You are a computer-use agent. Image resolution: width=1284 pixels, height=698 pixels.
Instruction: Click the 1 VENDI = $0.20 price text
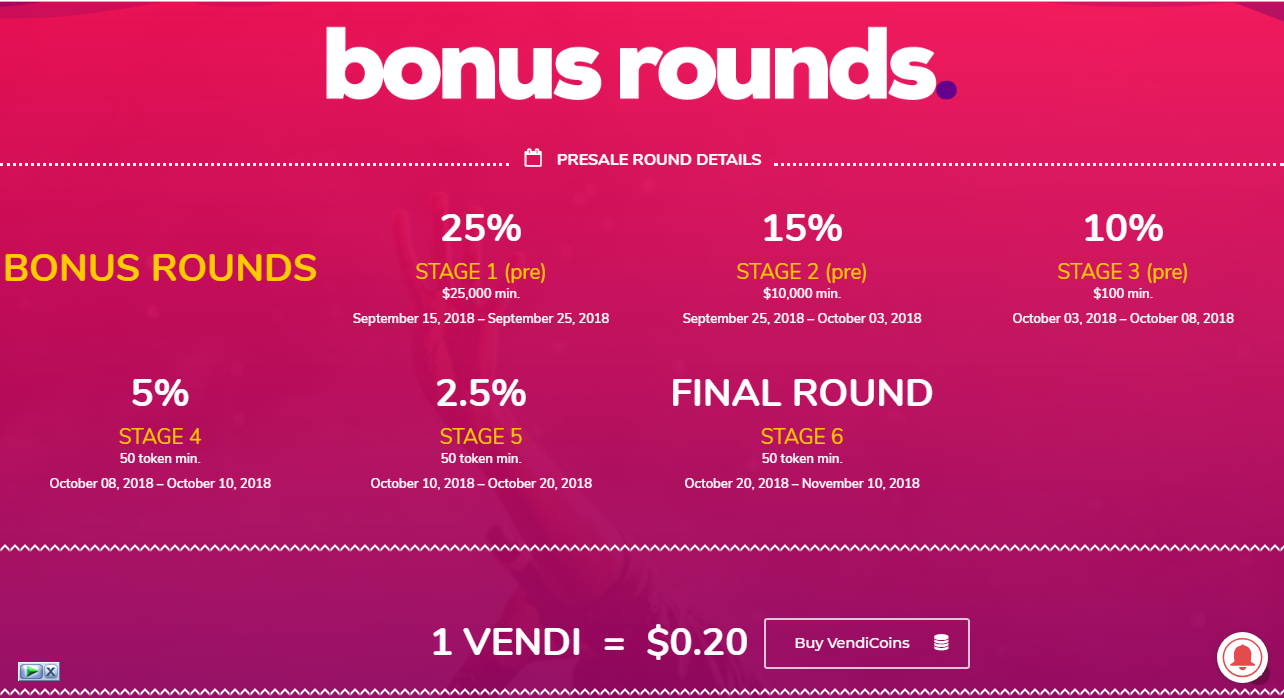tap(589, 642)
